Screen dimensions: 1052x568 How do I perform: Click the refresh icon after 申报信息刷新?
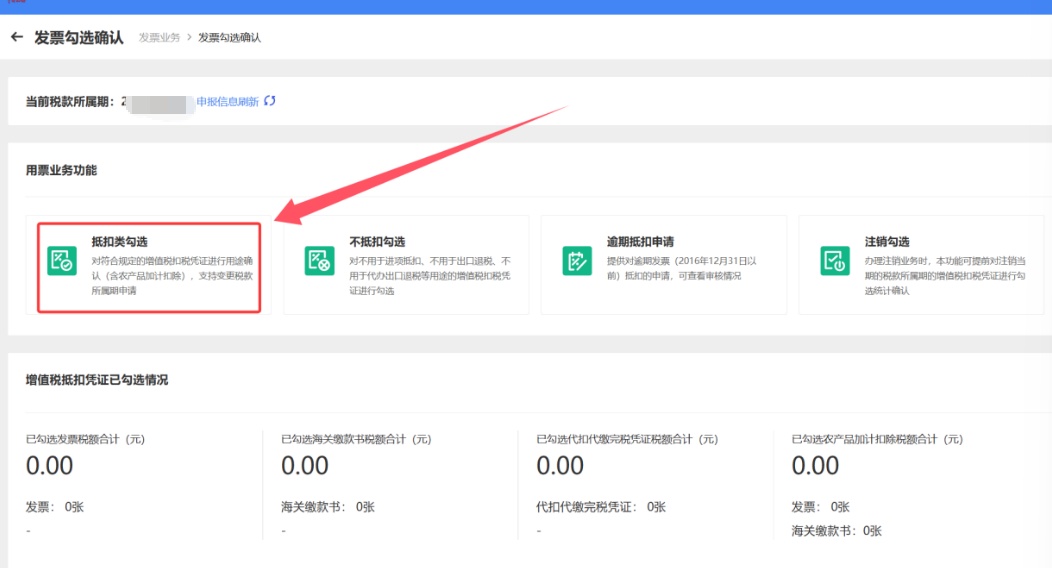click(x=269, y=101)
